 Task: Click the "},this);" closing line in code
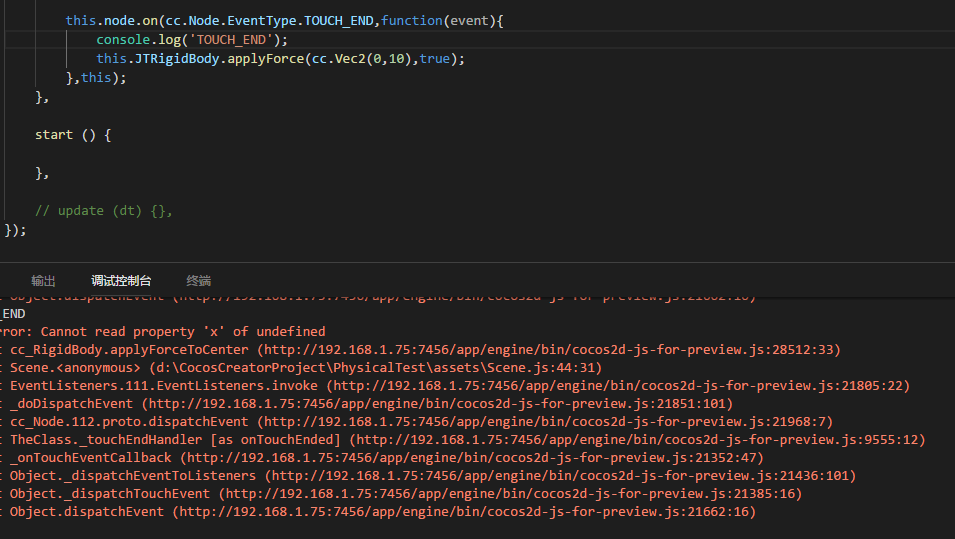click(x=88, y=77)
